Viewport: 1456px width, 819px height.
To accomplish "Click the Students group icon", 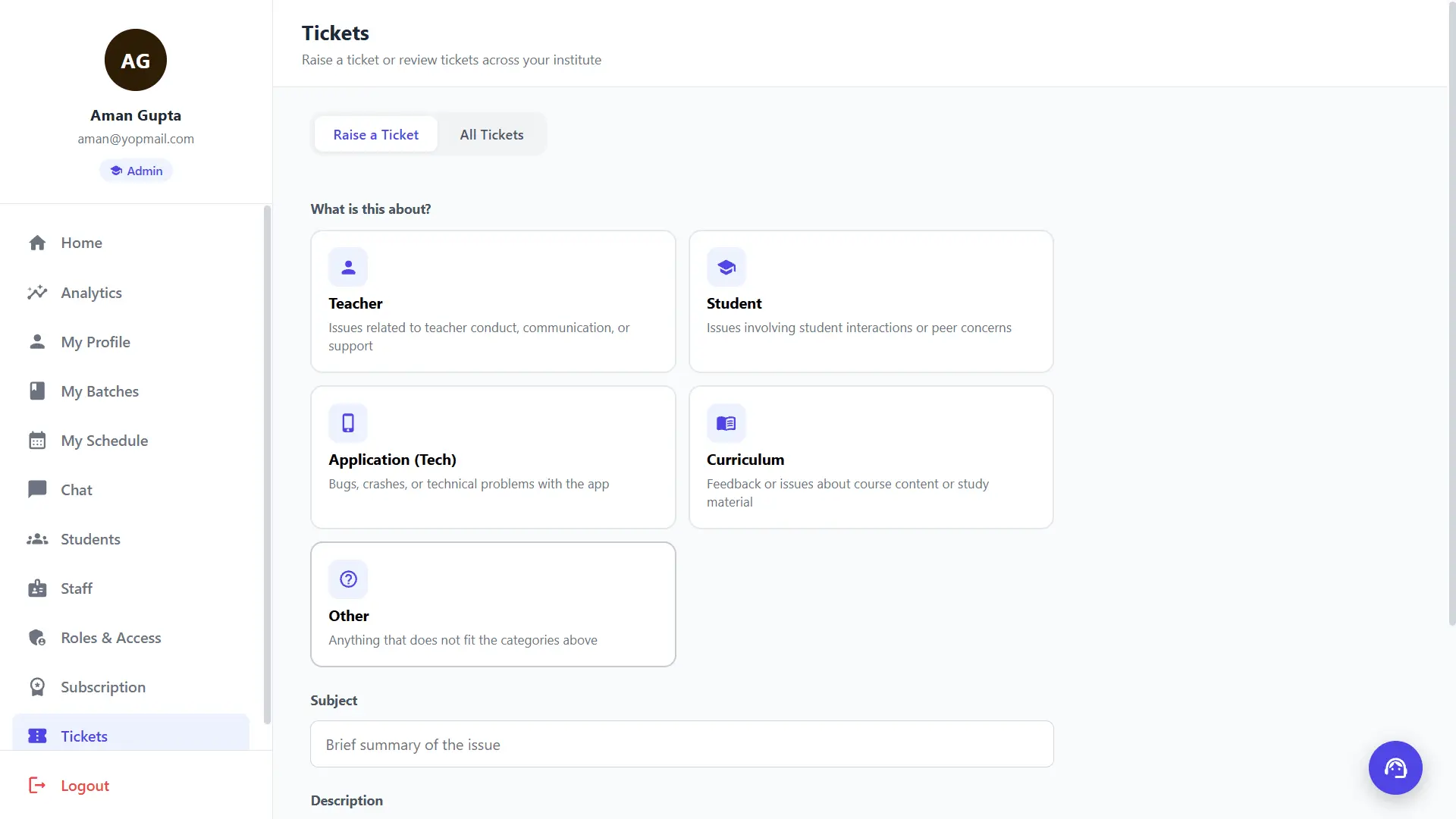I will (x=37, y=539).
